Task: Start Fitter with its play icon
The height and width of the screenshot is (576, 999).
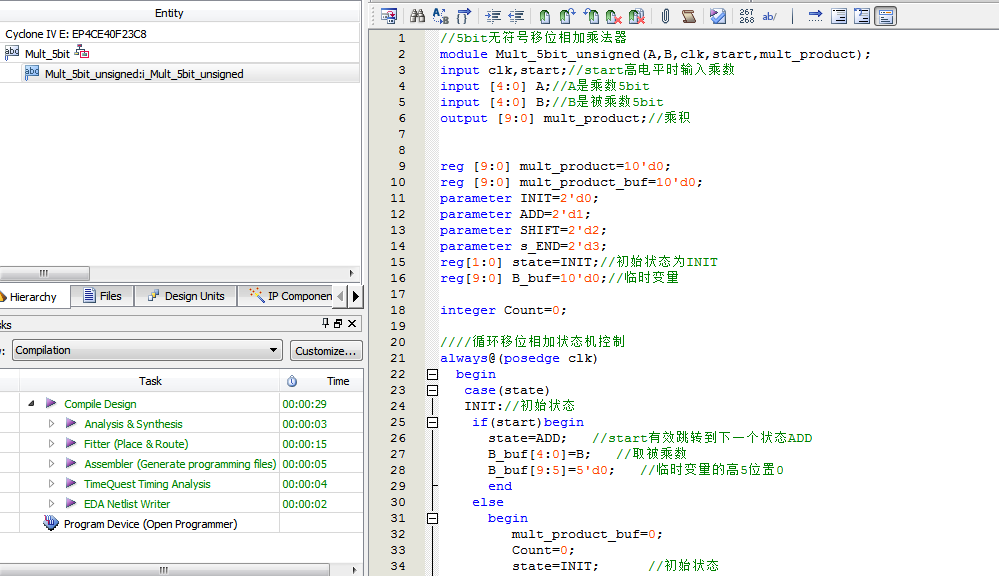Action: (71, 444)
